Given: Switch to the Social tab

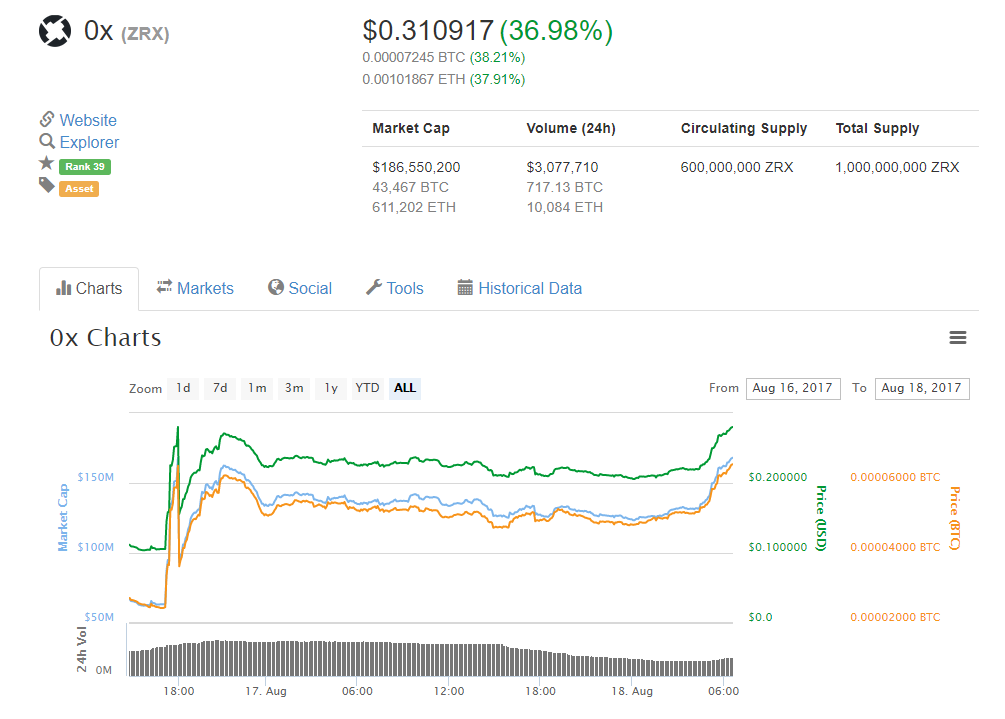Looking at the screenshot, I should (300, 289).
